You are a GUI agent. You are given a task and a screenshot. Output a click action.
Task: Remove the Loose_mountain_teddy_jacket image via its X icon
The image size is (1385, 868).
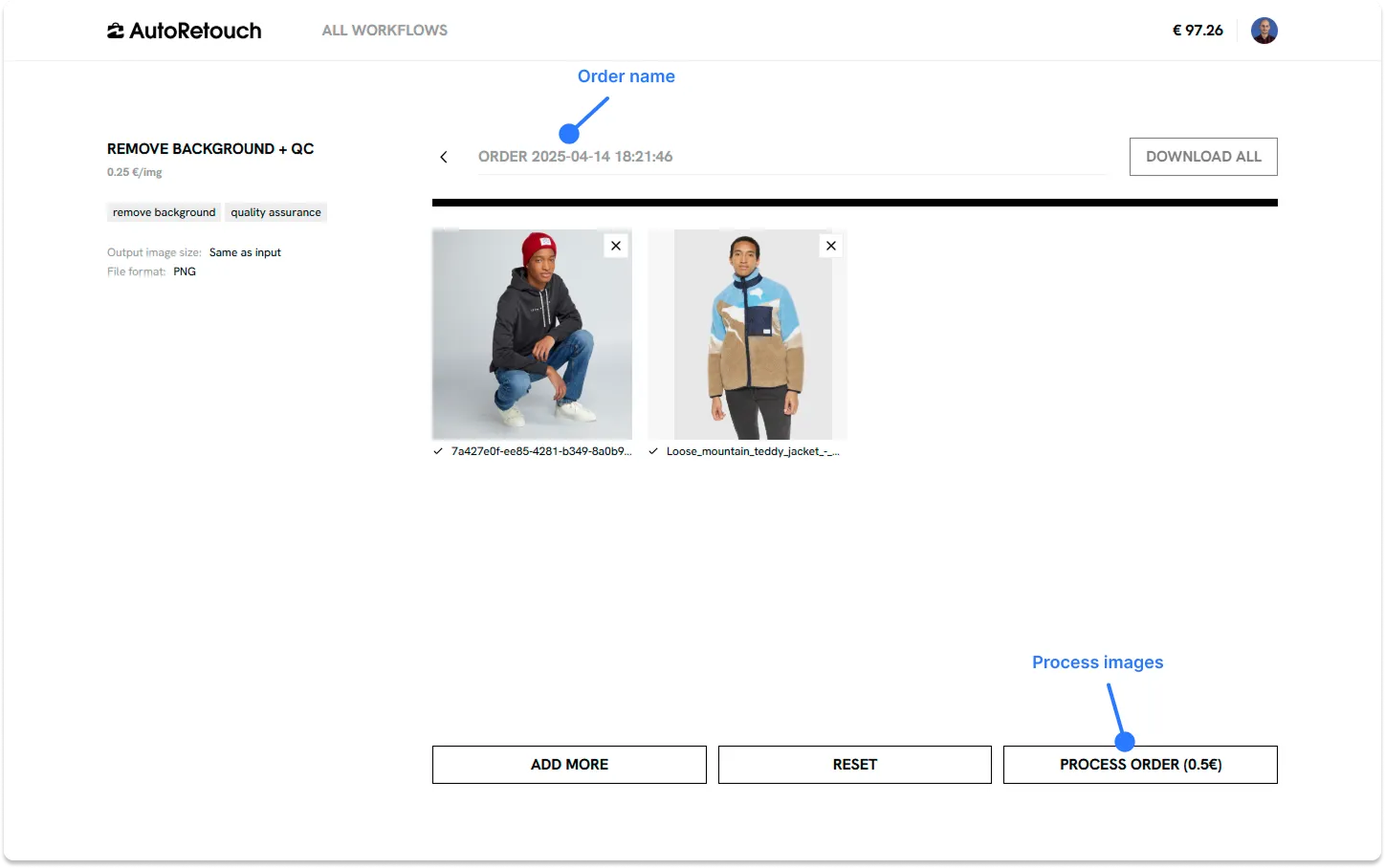[x=830, y=245]
